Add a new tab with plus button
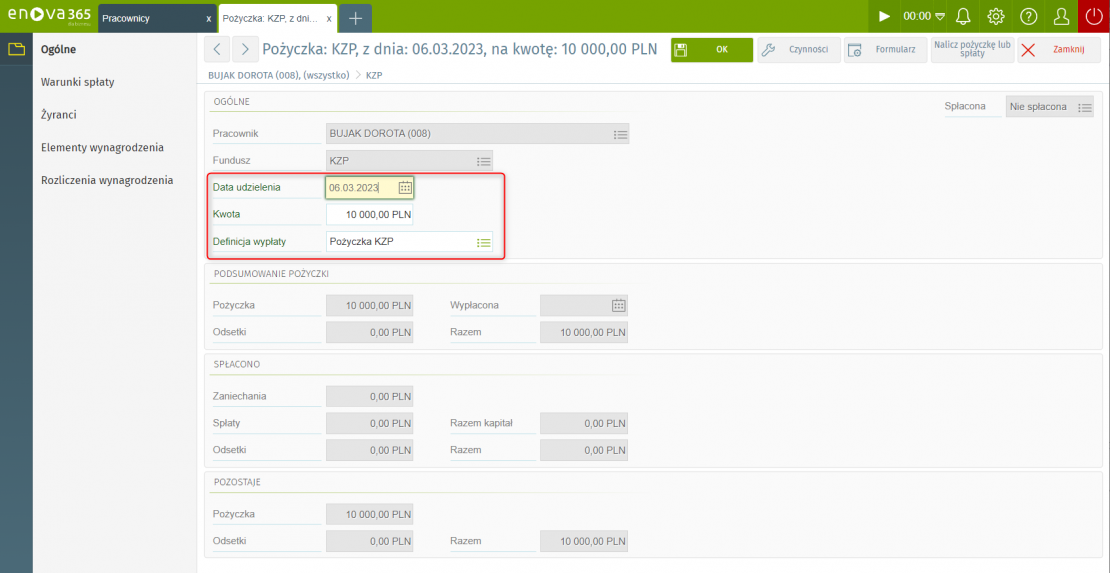 [355, 18]
